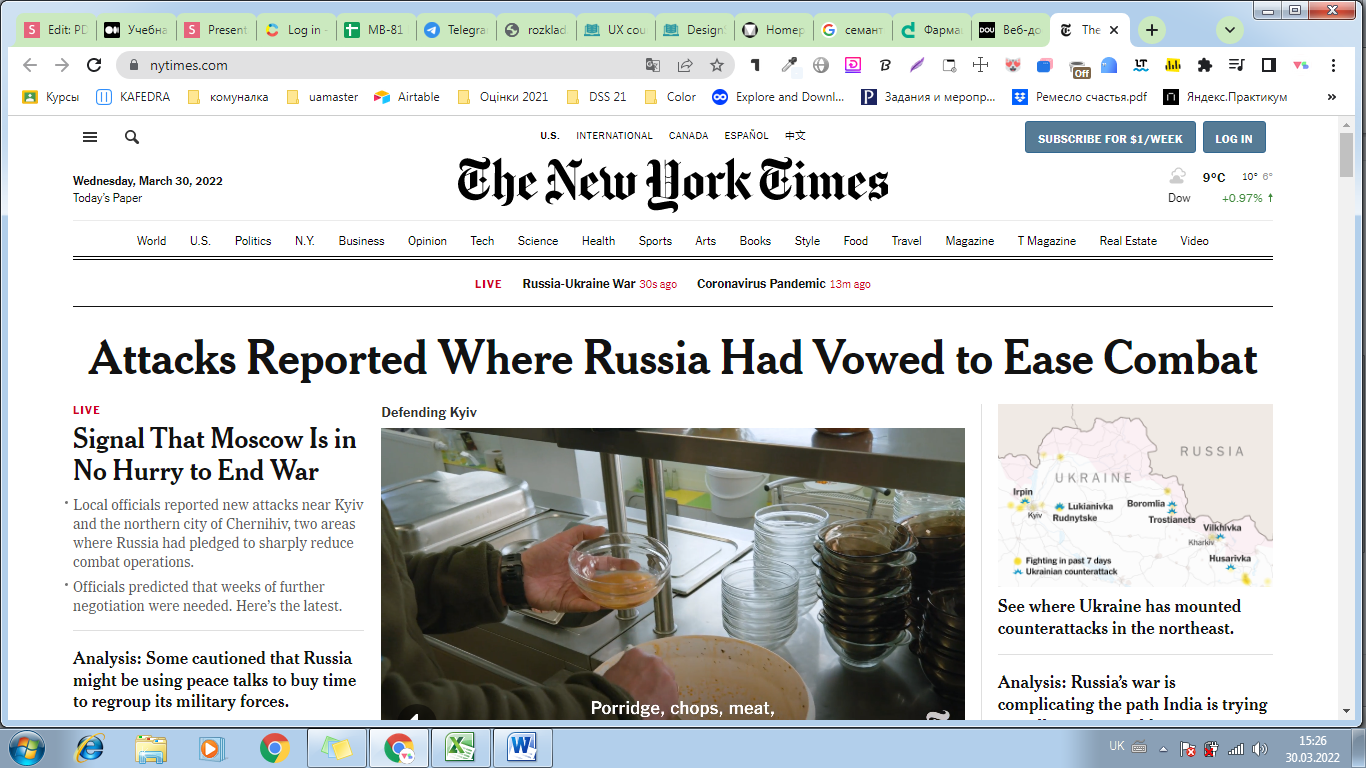The image size is (1366, 768).
Task: Open the LanguageTool LT extension icon
Action: click(1141, 65)
